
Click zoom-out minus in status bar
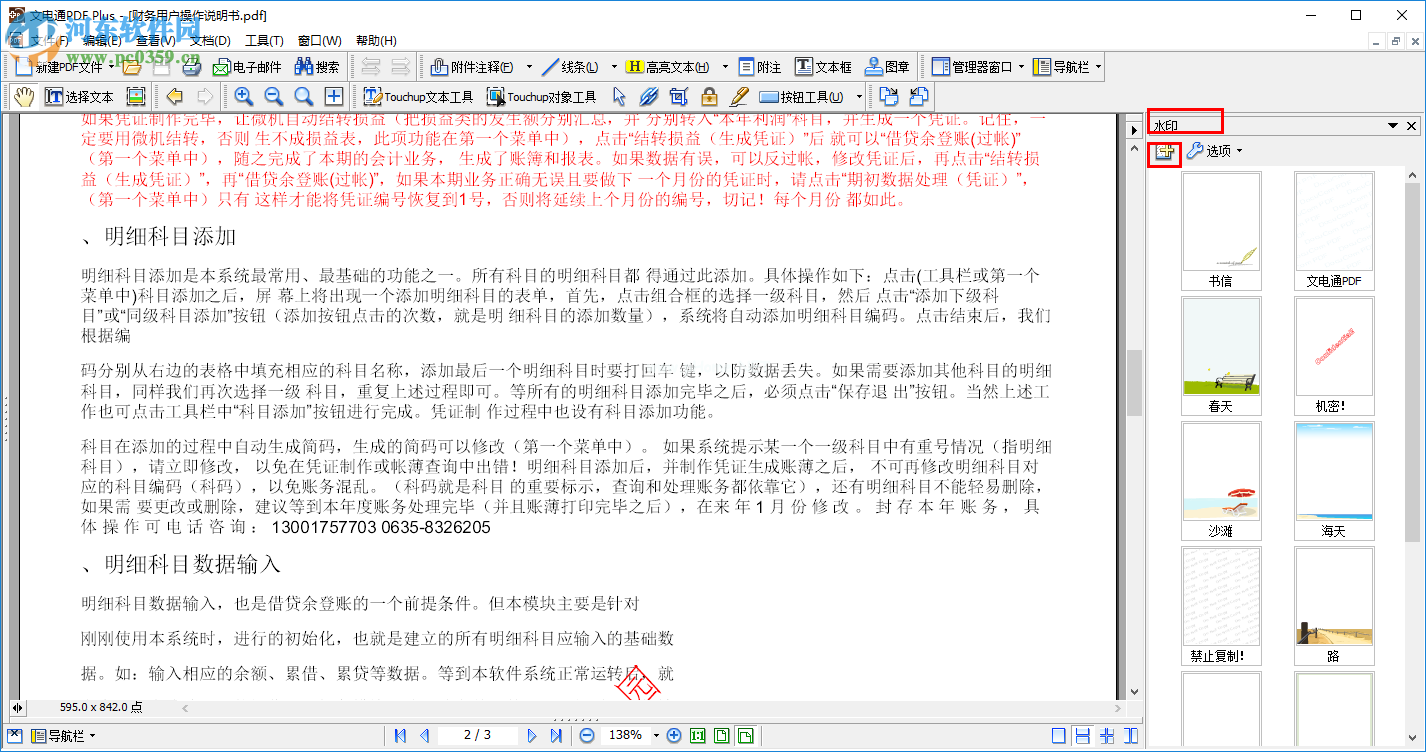coord(587,735)
